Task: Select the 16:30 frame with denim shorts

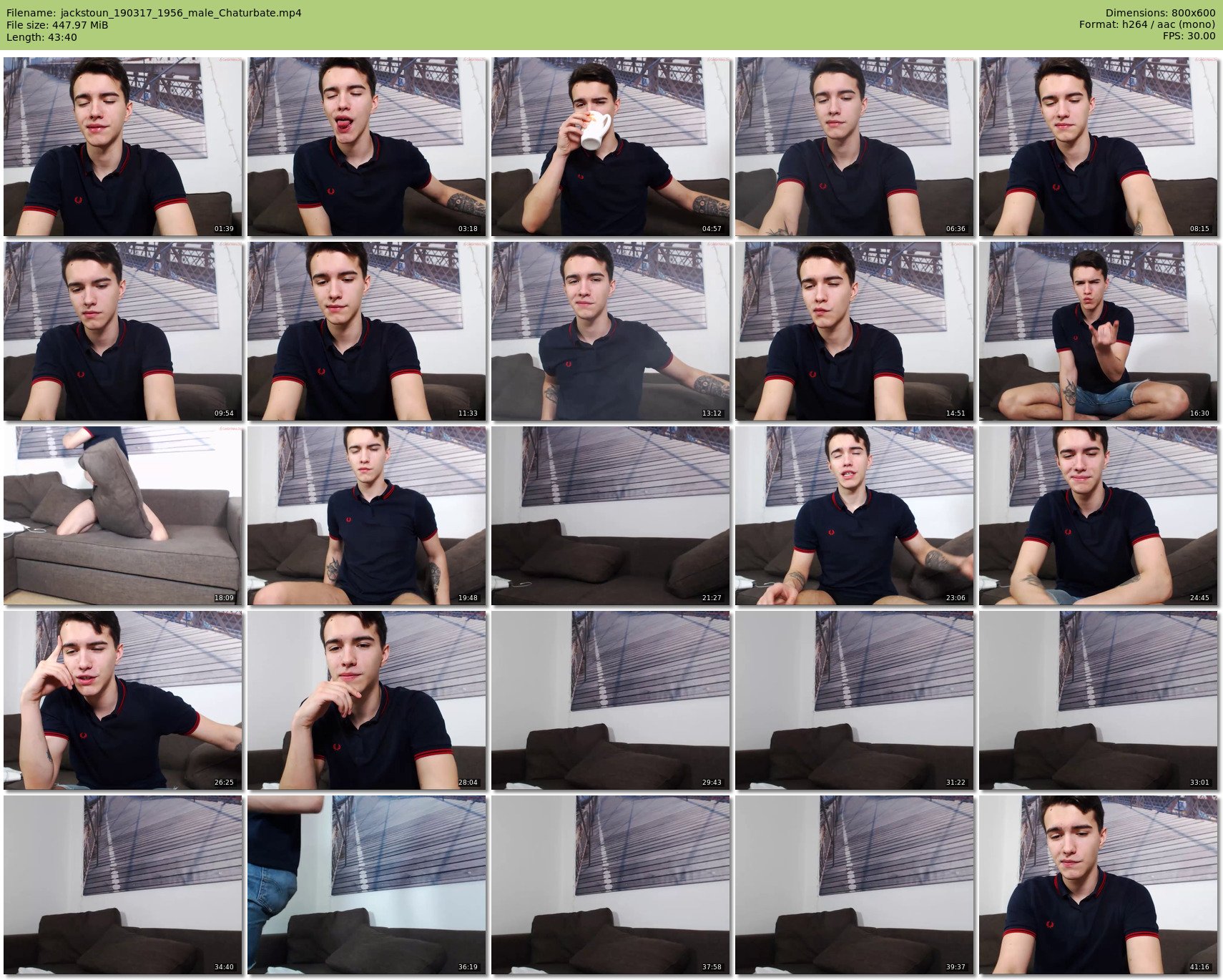Action: click(1098, 331)
